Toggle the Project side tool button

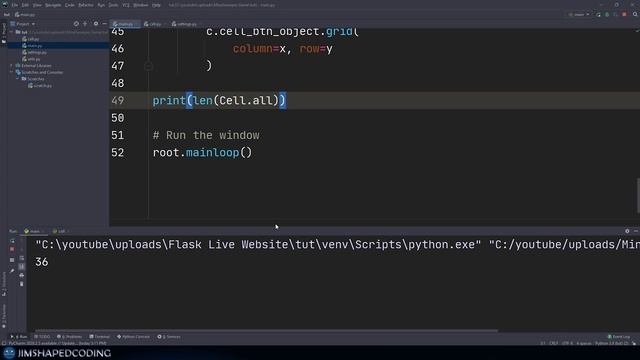click(x=4, y=33)
